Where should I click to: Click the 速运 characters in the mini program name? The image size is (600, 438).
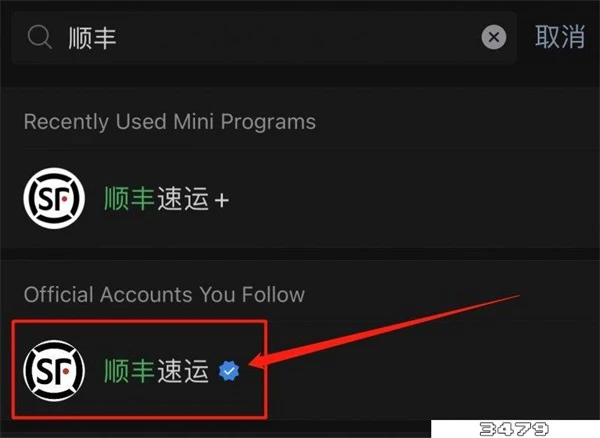point(183,199)
